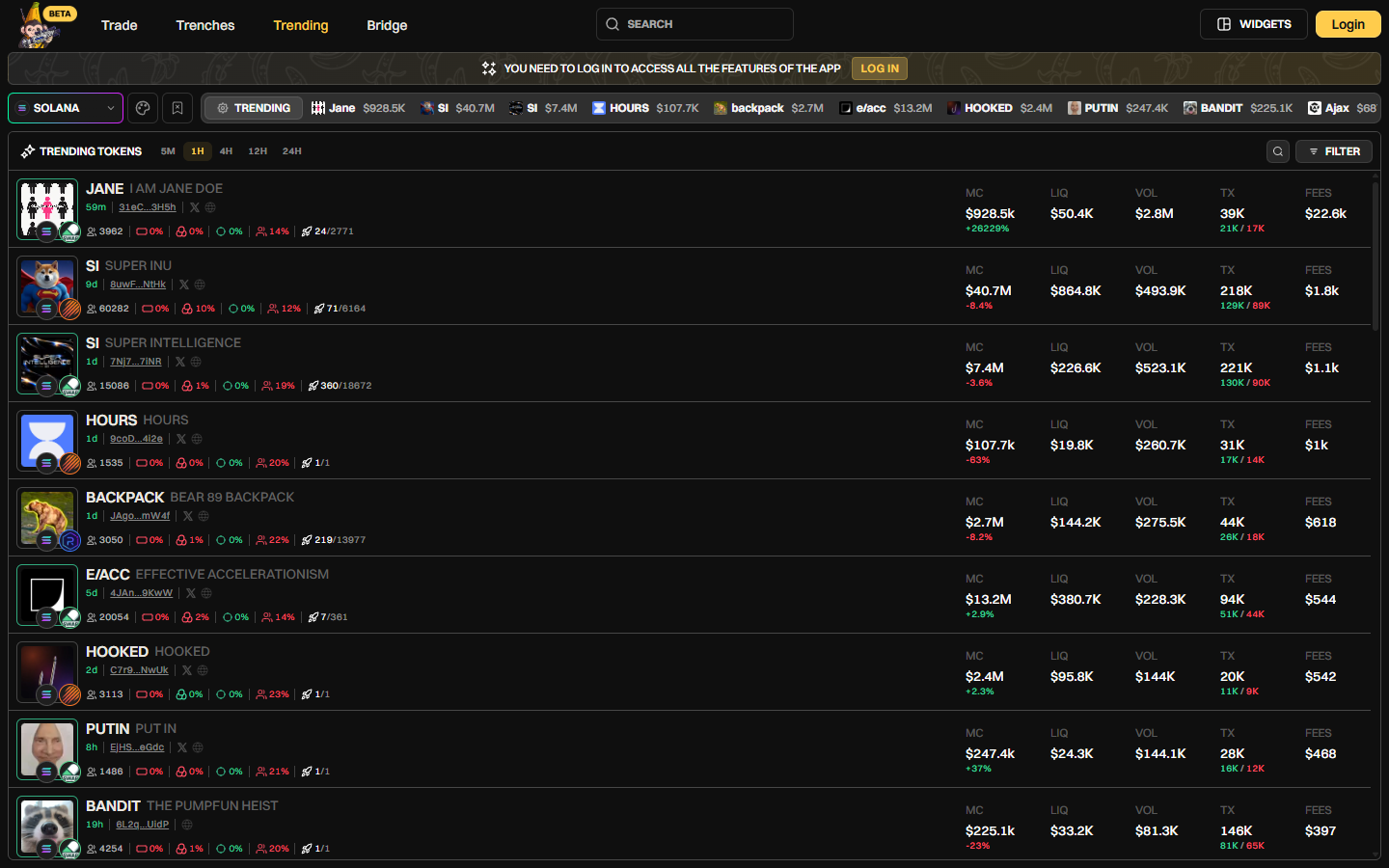Open the Trade tab
The image size is (1389, 868).
(x=120, y=25)
